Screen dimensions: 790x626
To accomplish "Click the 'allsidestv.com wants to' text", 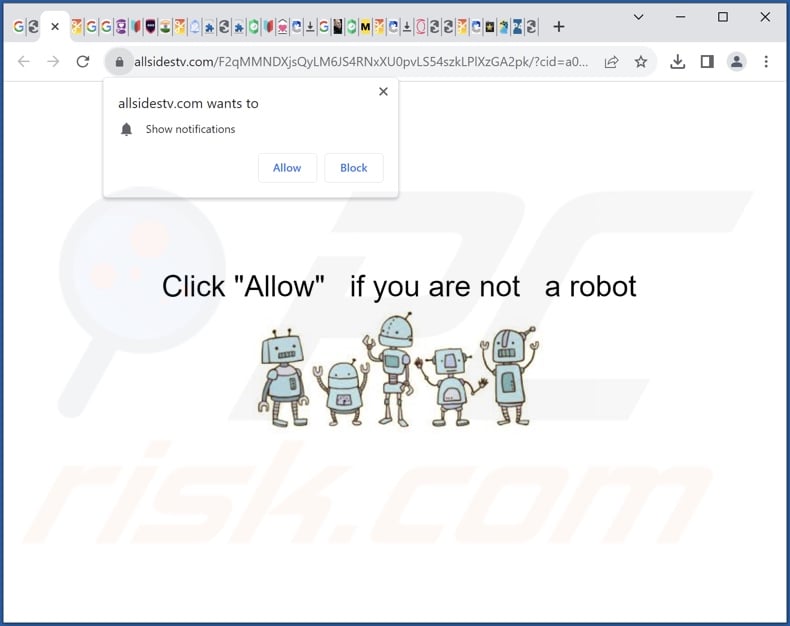I will pyautogui.click(x=188, y=103).
